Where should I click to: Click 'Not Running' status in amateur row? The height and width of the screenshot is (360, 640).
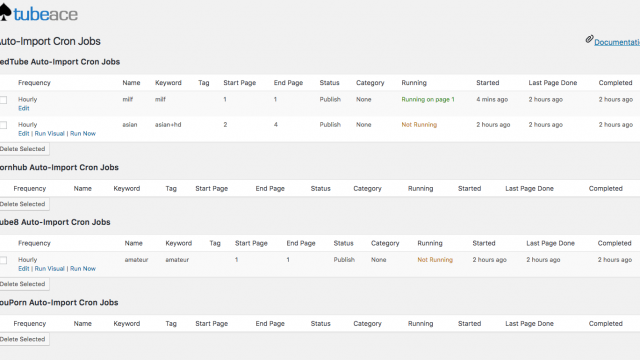coord(435,260)
